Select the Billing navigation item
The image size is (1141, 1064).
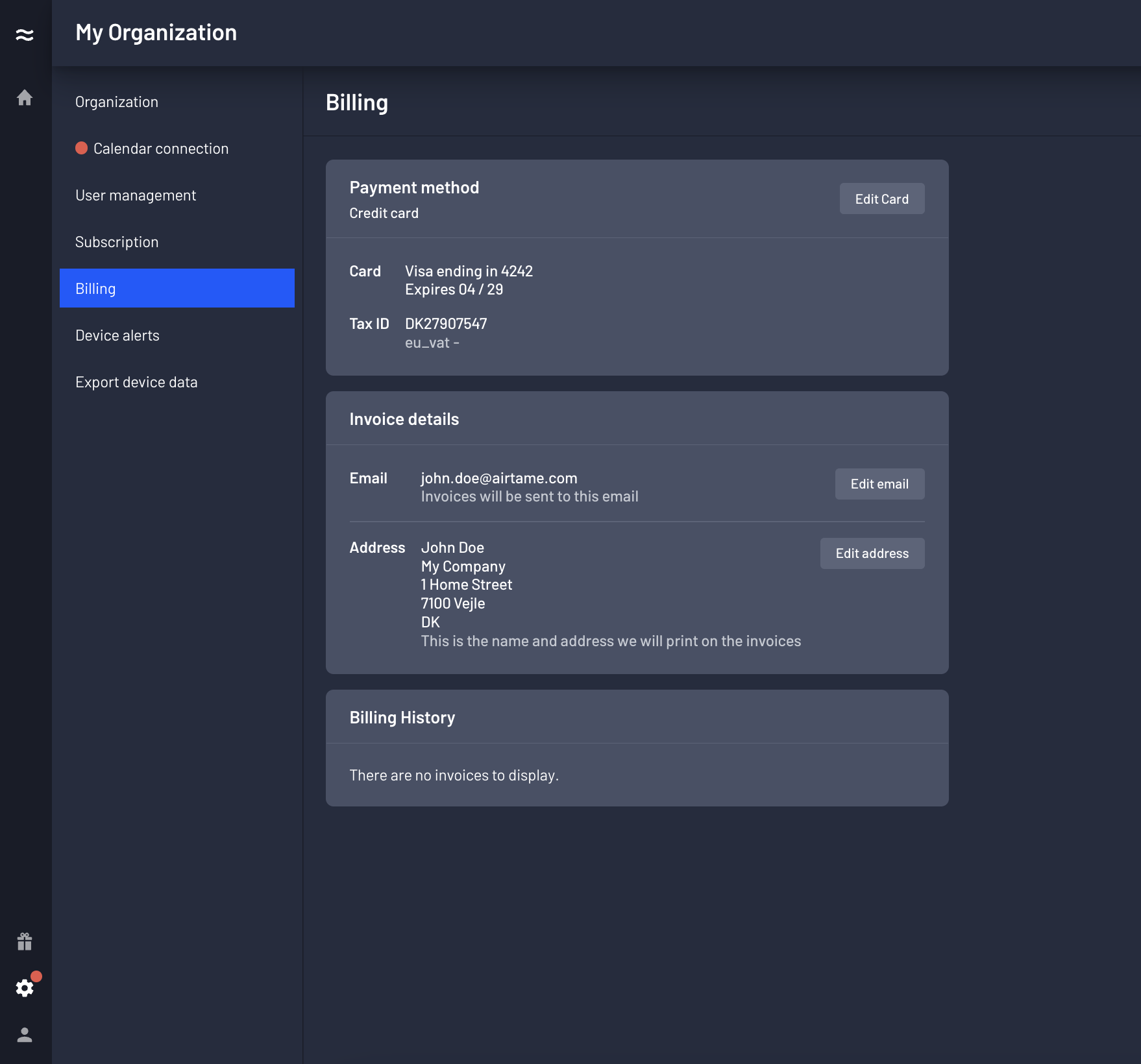tap(95, 288)
